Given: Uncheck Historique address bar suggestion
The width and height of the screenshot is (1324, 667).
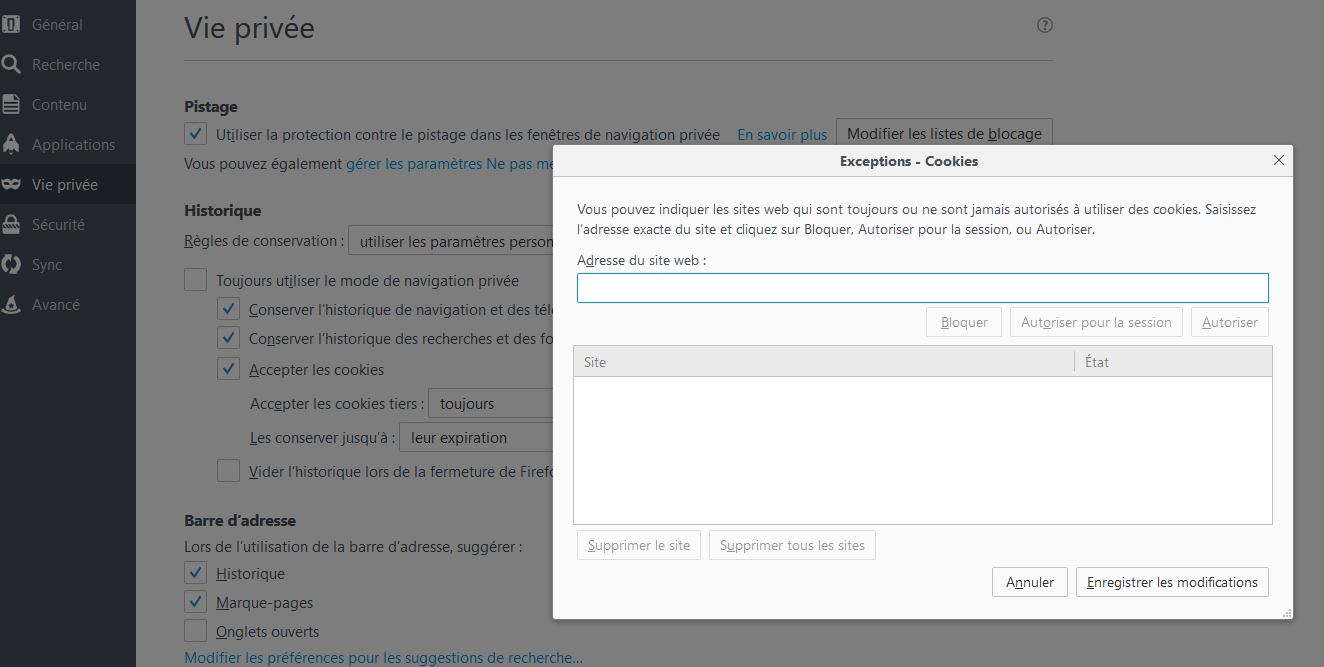Looking at the screenshot, I should click(196, 573).
